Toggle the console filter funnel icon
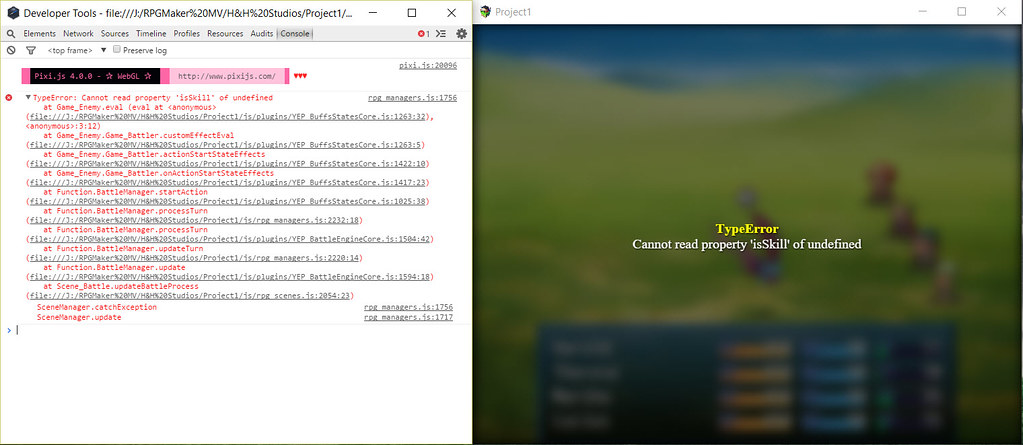This screenshot has height=445, width=1023. pyautogui.click(x=30, y=50)
